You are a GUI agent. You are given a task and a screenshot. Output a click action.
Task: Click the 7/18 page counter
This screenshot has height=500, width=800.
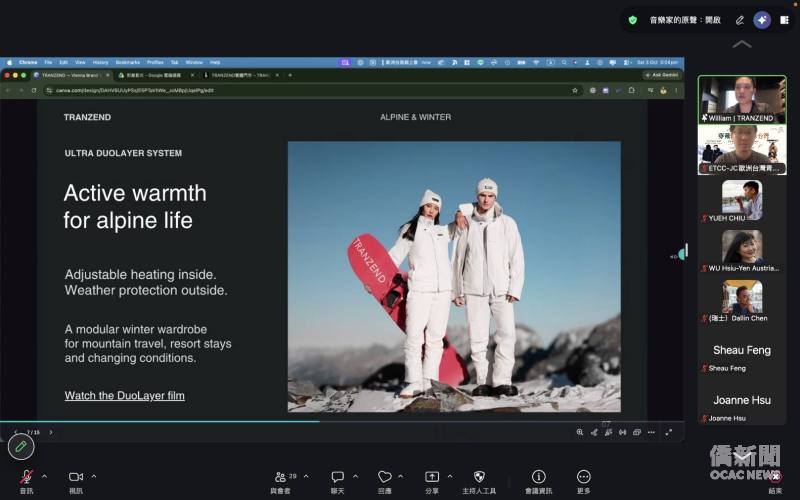(x=33, y=432)
